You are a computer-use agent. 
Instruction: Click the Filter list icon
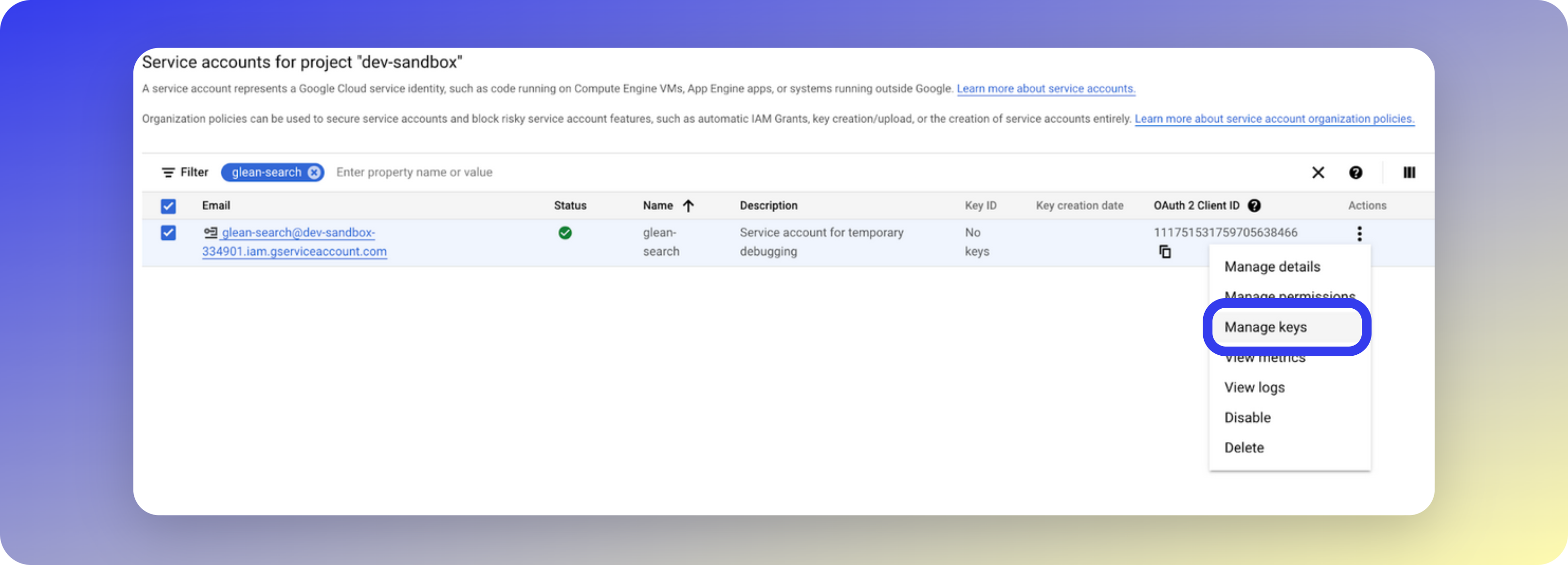(168, 172)
